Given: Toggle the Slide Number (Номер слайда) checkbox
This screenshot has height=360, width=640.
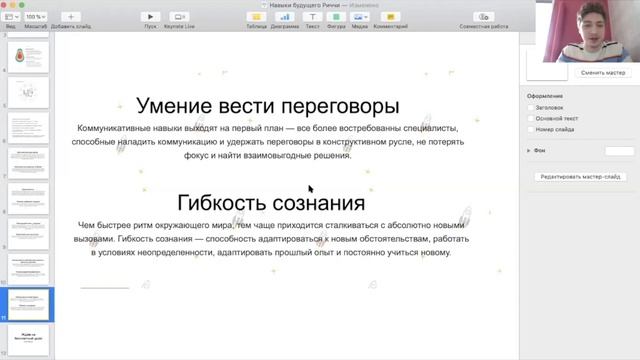Looking at the screenshot, I should (x=531, y=129).
